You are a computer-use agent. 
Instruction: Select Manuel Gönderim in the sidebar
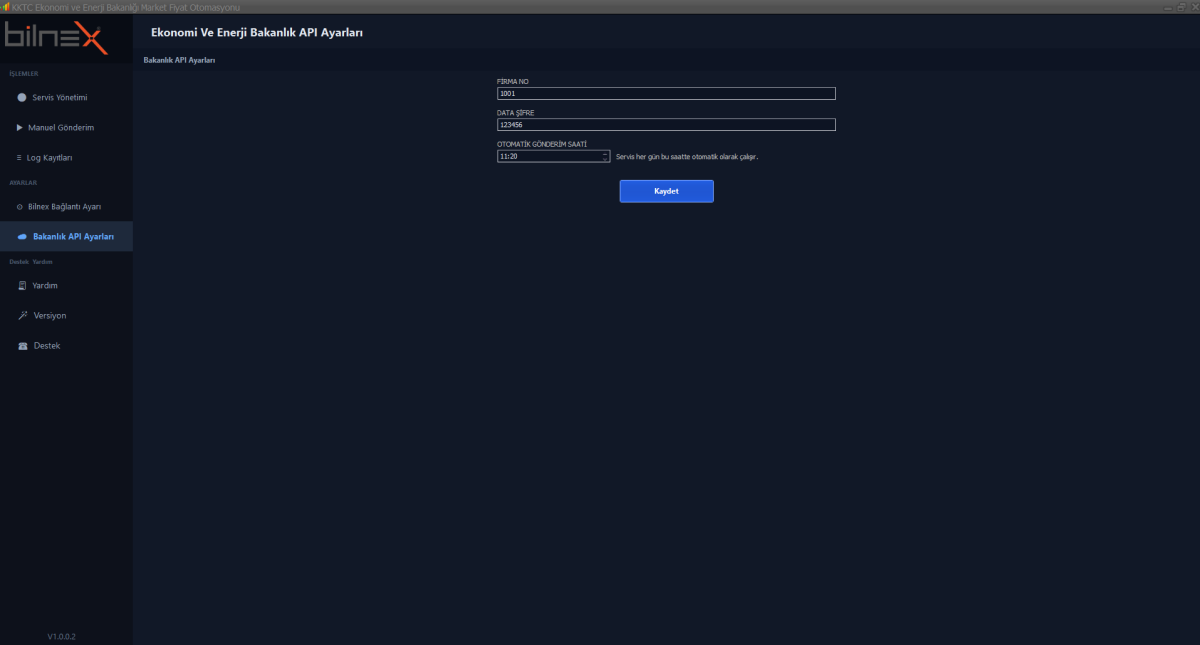[x=61, y=128]
